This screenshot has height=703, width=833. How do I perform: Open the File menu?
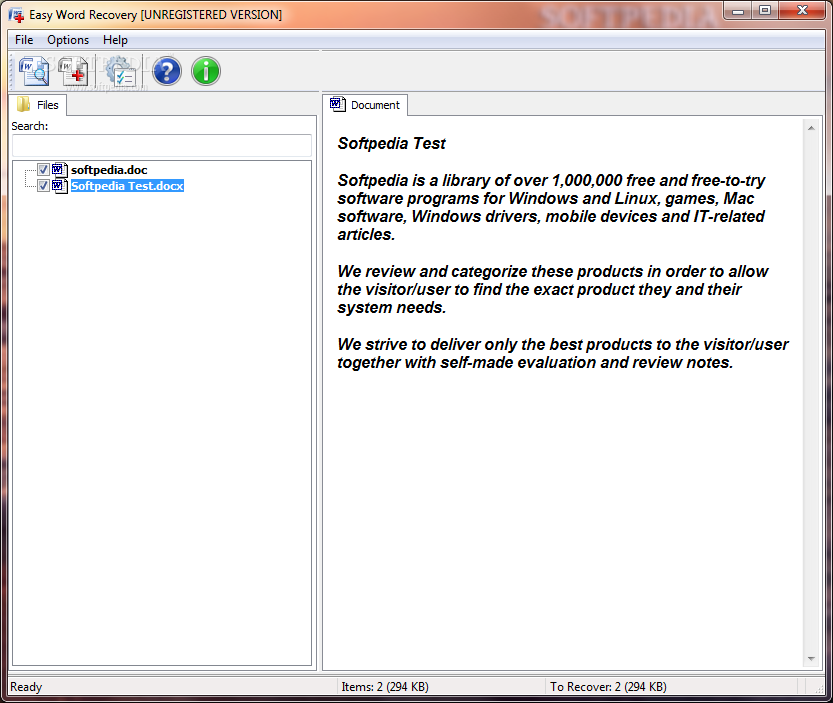click(24, 40)
